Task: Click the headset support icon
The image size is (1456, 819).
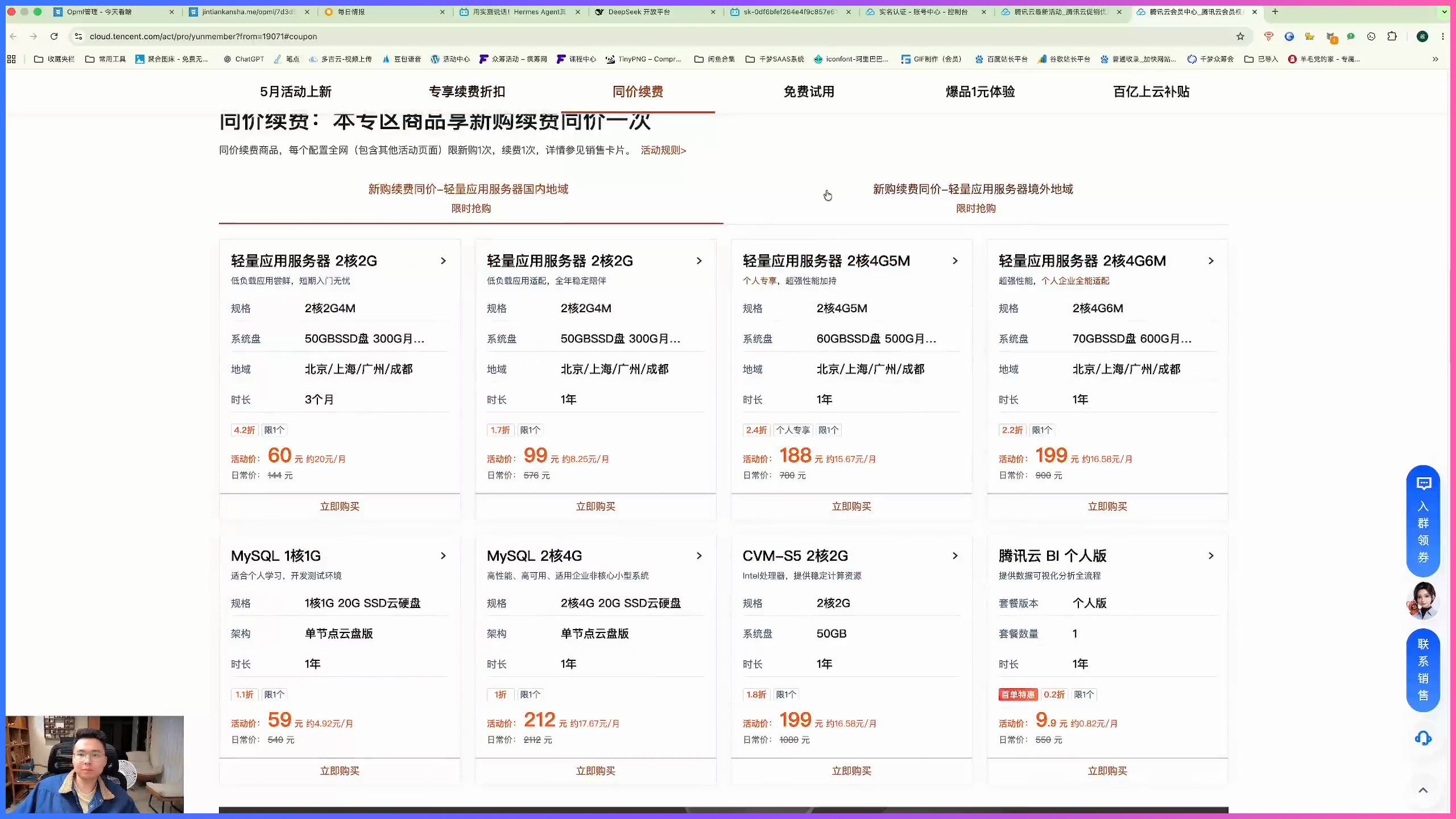Action: 1423,738
